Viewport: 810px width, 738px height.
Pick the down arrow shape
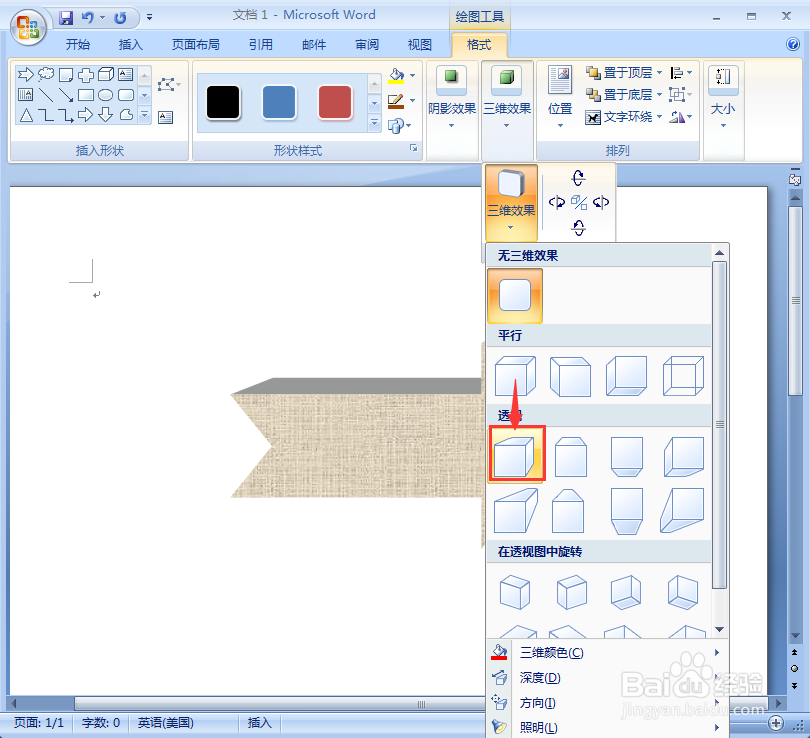click(106, 115)
